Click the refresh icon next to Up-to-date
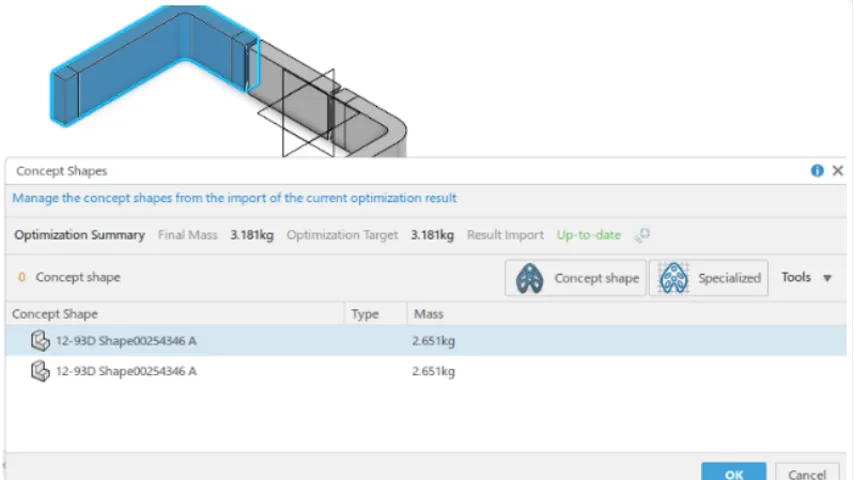The image size is (854, 480). tap(642, 235)
